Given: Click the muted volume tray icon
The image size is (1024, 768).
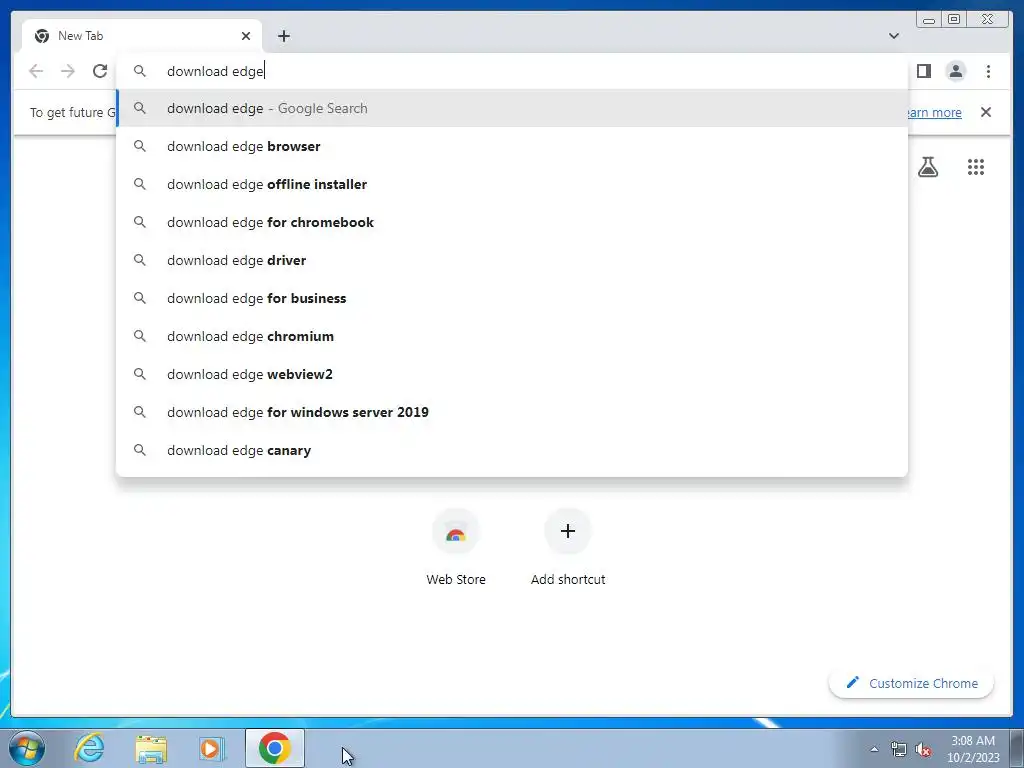Looking at the screenshot, I should point(923,749).
